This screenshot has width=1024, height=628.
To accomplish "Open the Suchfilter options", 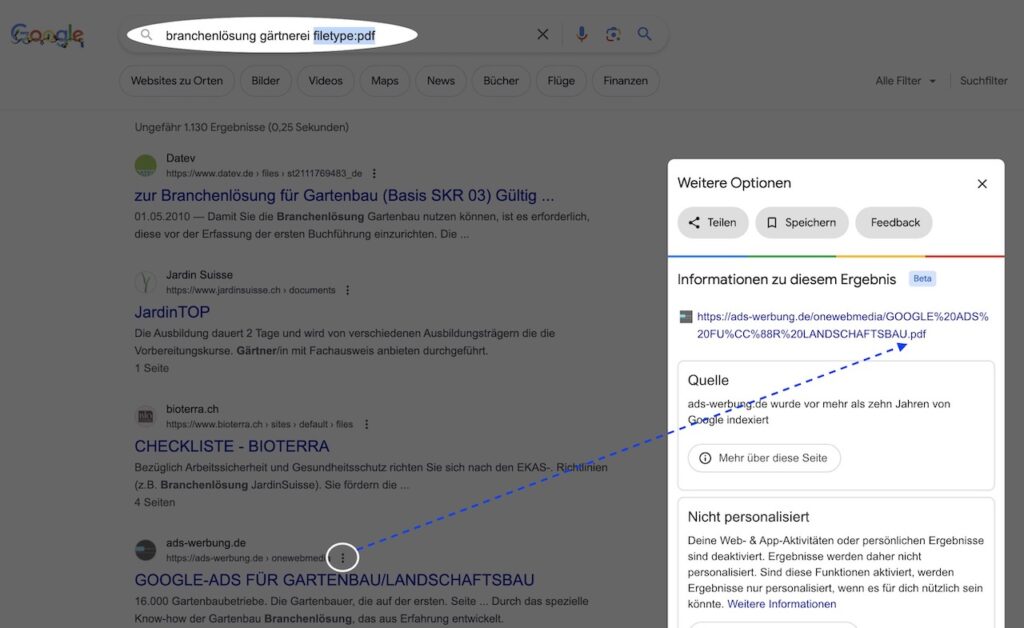I will 984,81.
